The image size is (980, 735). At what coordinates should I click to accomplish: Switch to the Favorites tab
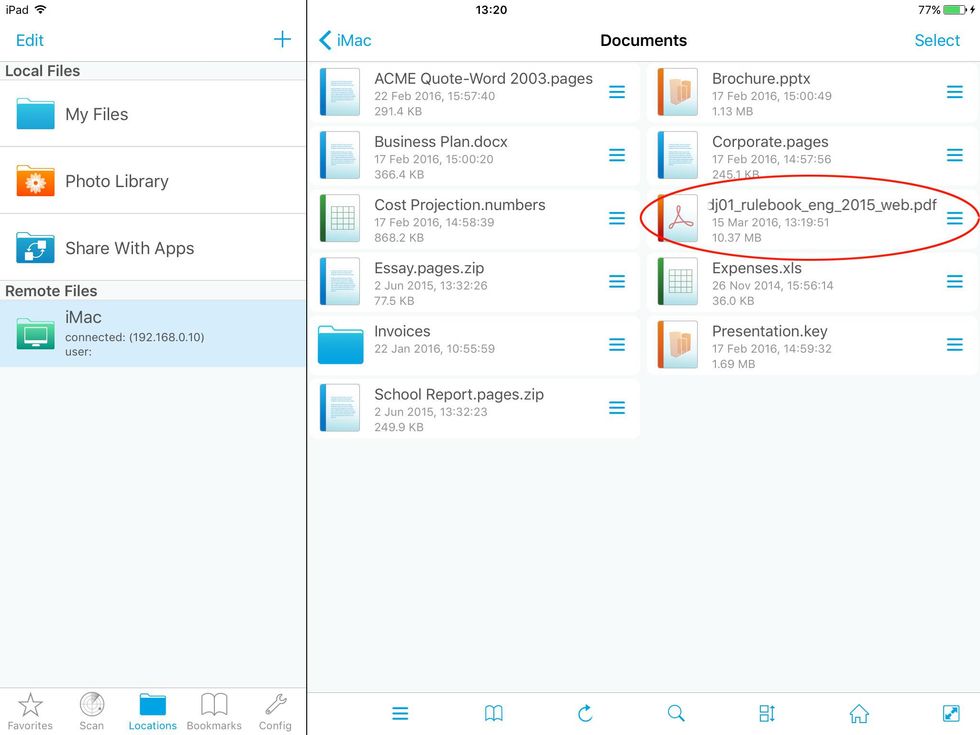(x=31, y=711)
